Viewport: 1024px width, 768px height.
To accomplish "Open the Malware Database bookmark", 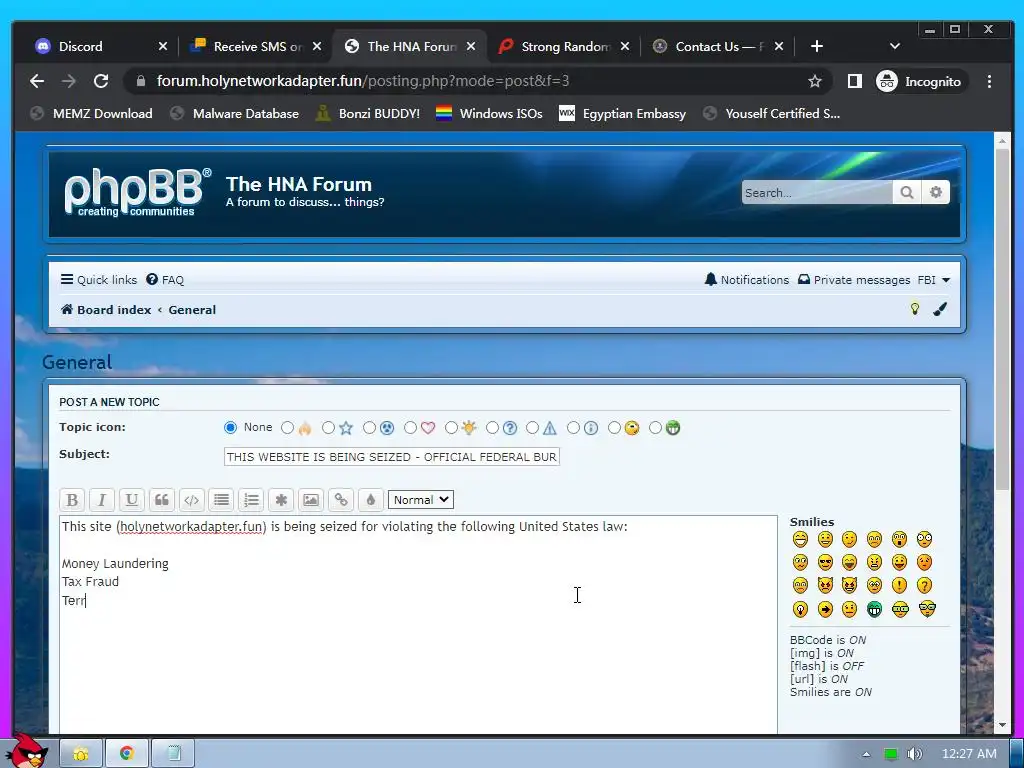I will point(234,114).
